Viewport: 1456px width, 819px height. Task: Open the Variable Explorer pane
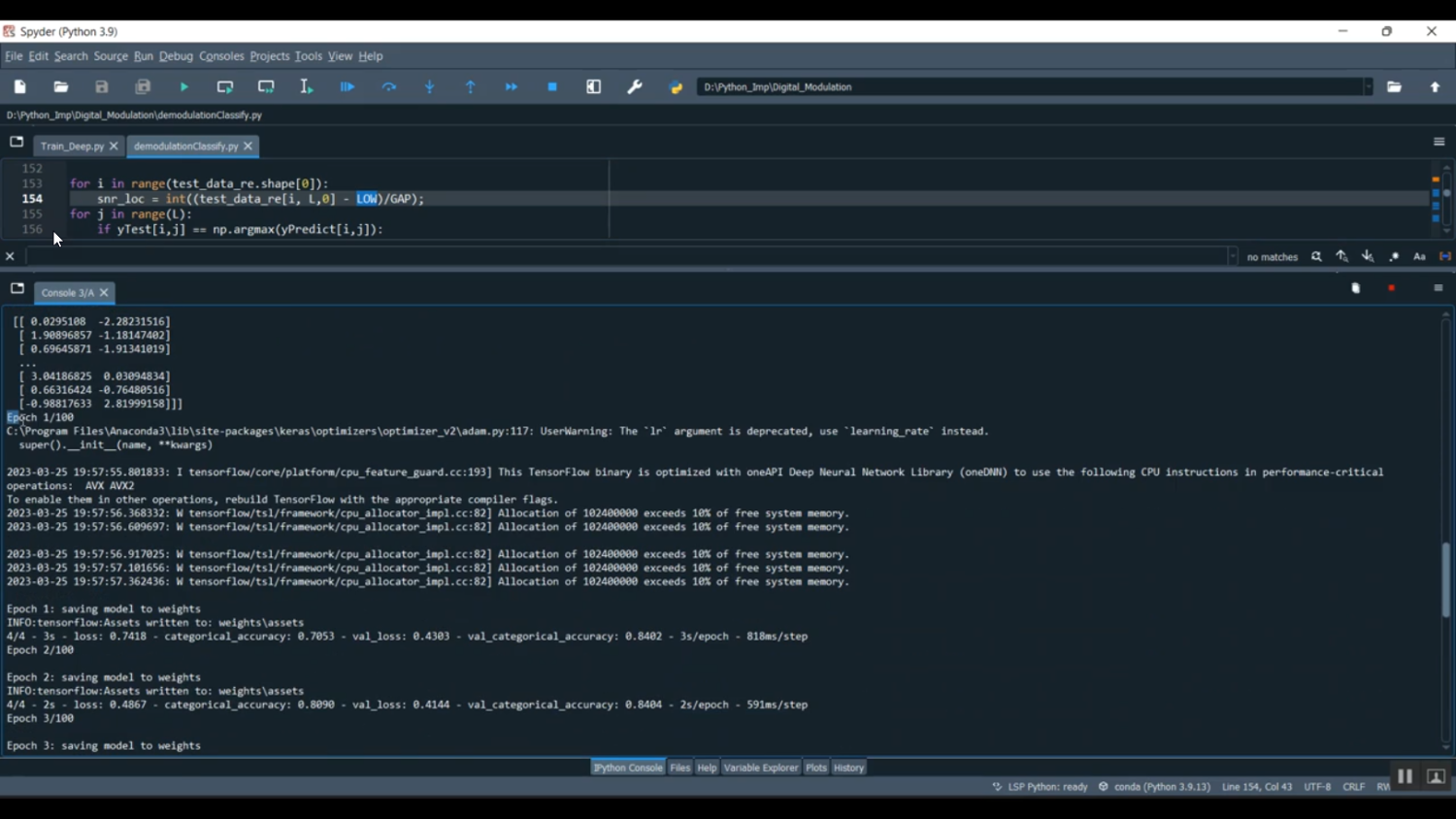tap(760, 768)
